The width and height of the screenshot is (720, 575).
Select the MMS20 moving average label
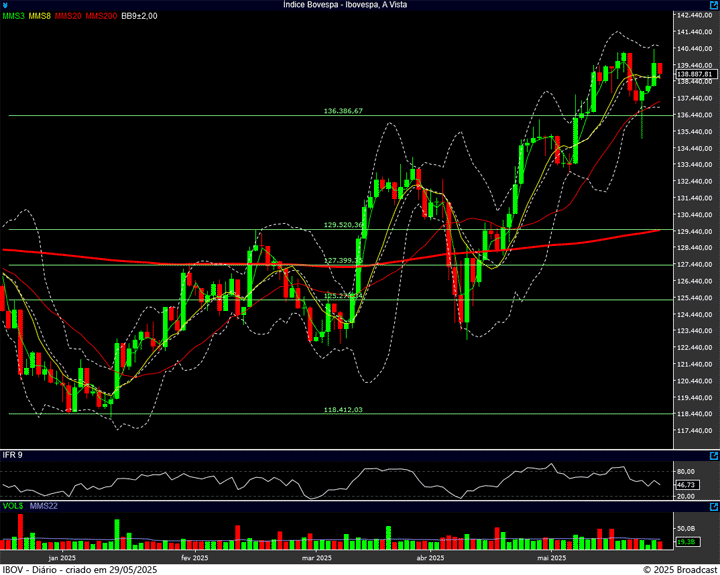click(68, 16)
